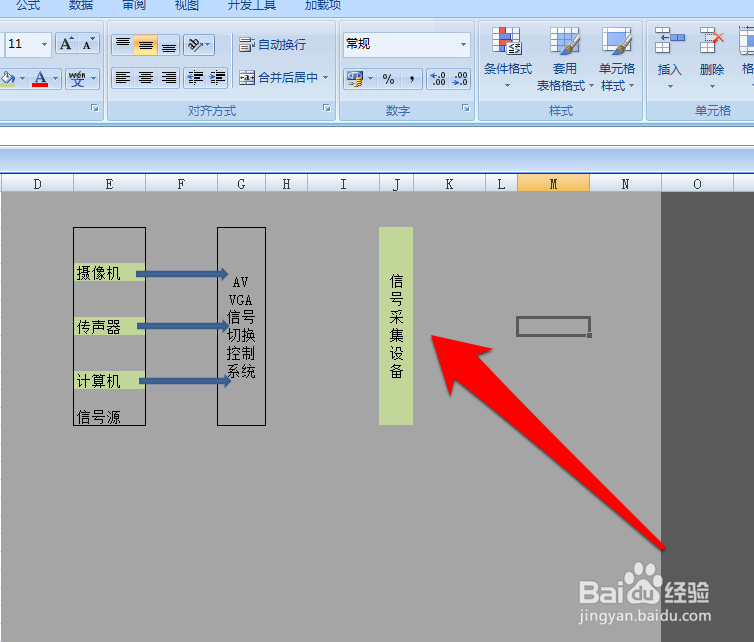Click the fill color bucket icon

point(8,78)
